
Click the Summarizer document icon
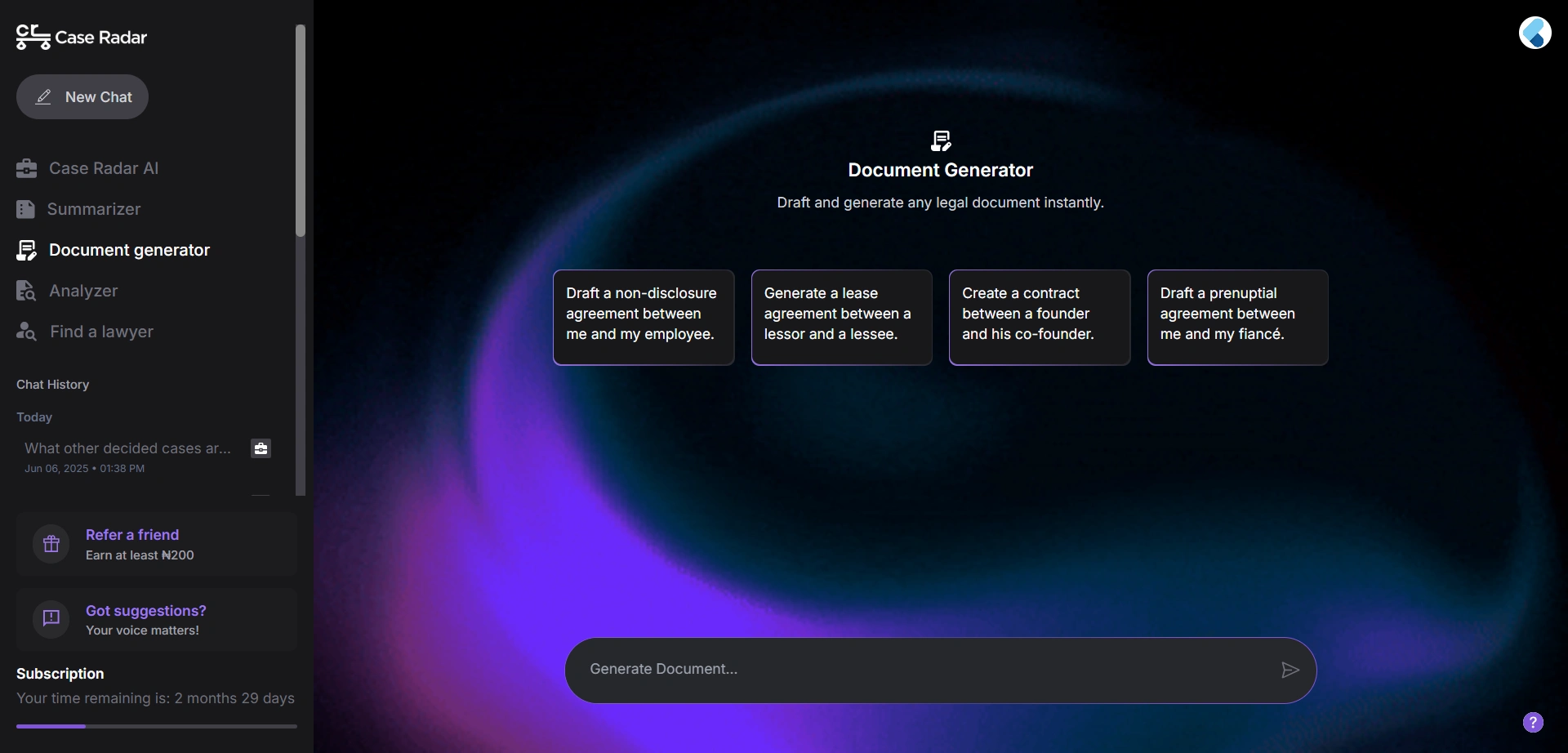point(25,209)
